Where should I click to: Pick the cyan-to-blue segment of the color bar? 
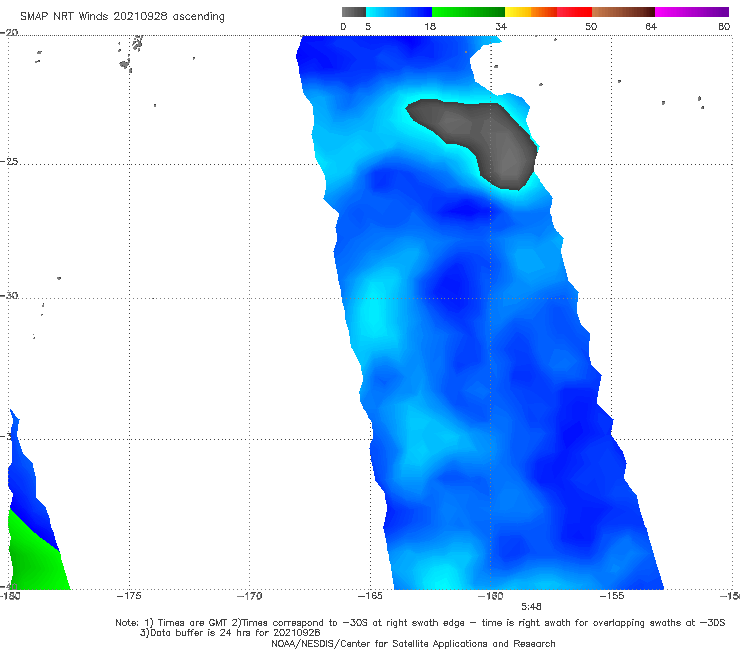(x=399, y=12)
